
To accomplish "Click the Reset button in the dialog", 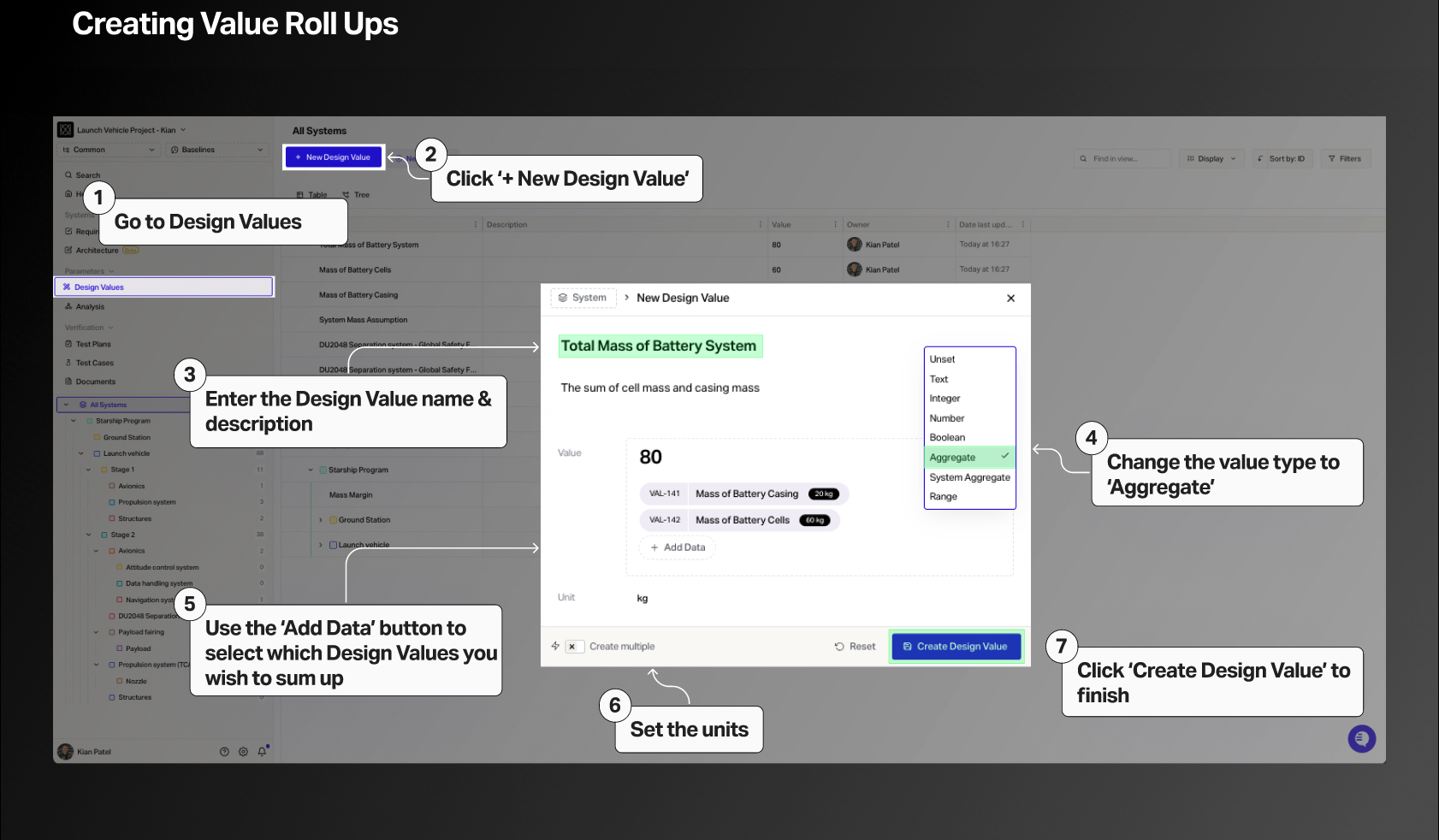I will 856,647.
